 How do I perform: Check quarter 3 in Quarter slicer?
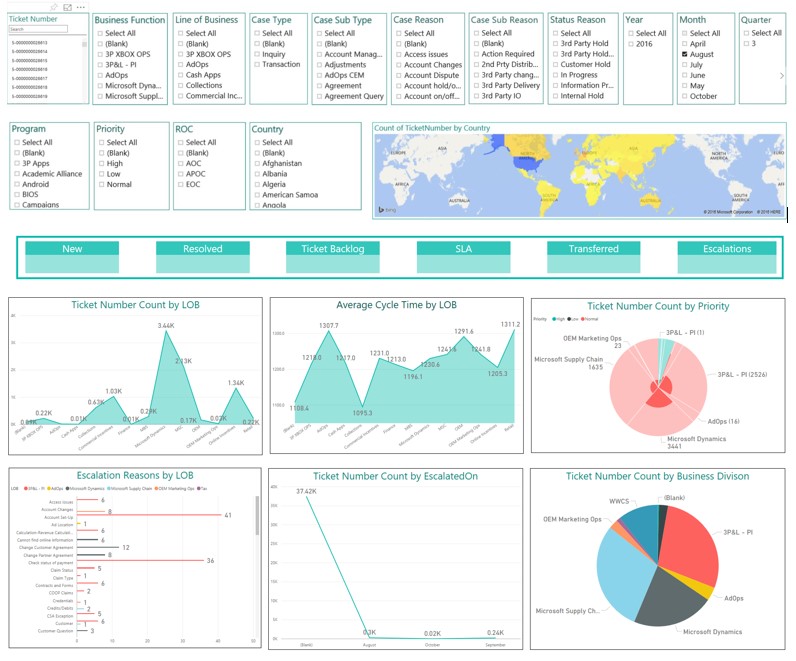[746, 44]
